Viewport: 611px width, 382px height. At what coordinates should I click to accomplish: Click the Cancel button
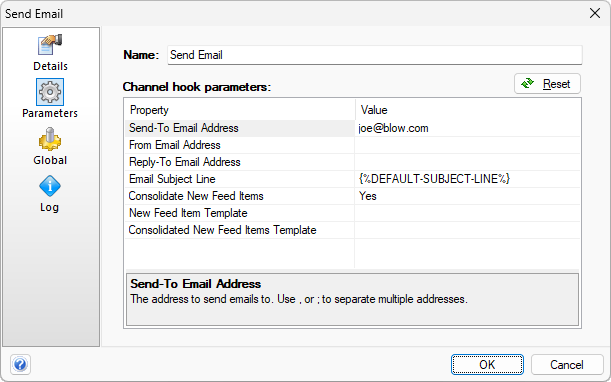tap(567, 365)
